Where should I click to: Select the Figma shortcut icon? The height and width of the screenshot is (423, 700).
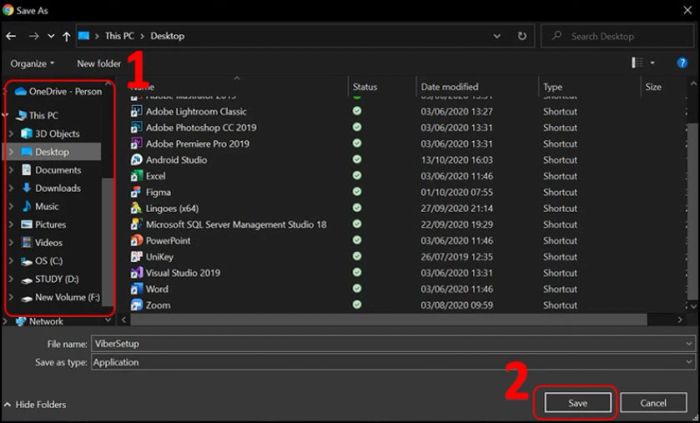[x=136, y=192]
